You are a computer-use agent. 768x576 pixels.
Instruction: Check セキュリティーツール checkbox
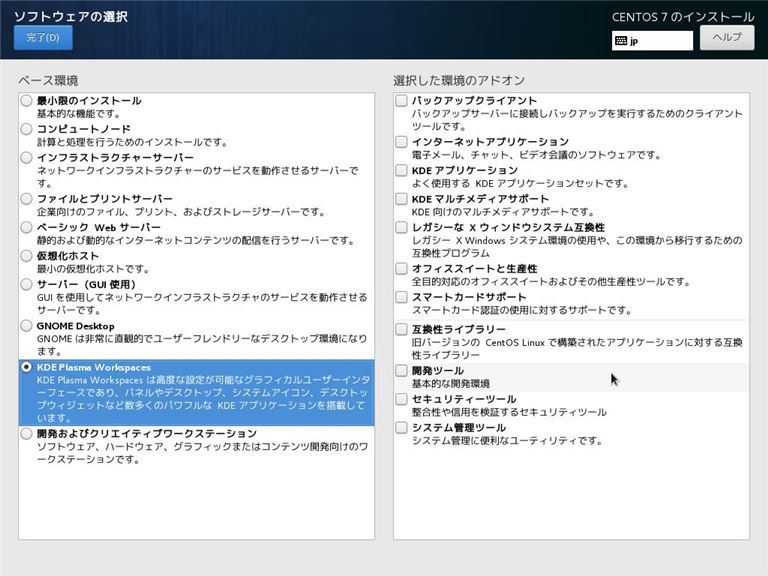(401, 399)
